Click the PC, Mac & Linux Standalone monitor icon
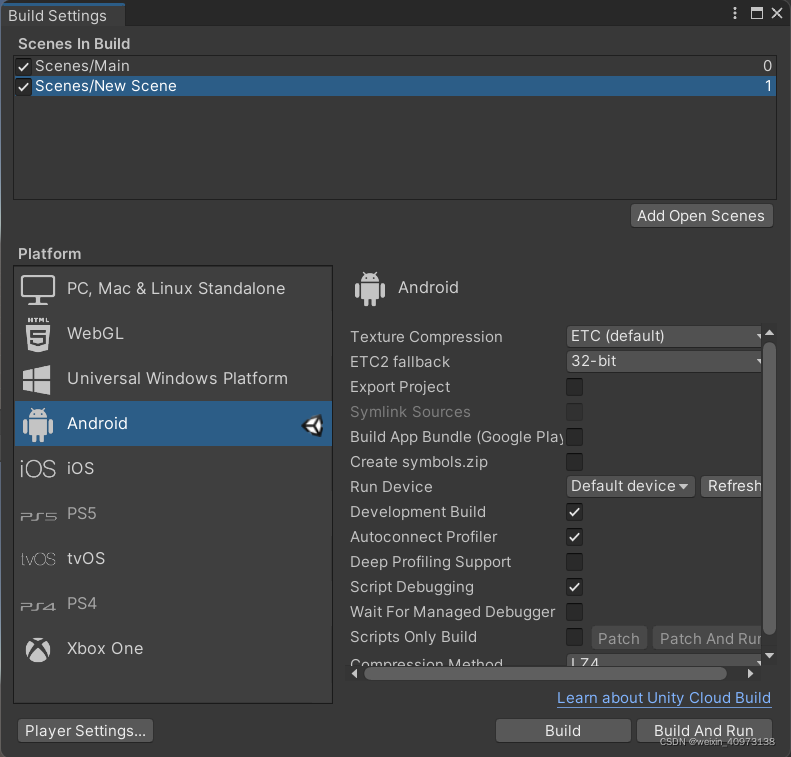Screen dimensions: 791x757 pos(37,289)
